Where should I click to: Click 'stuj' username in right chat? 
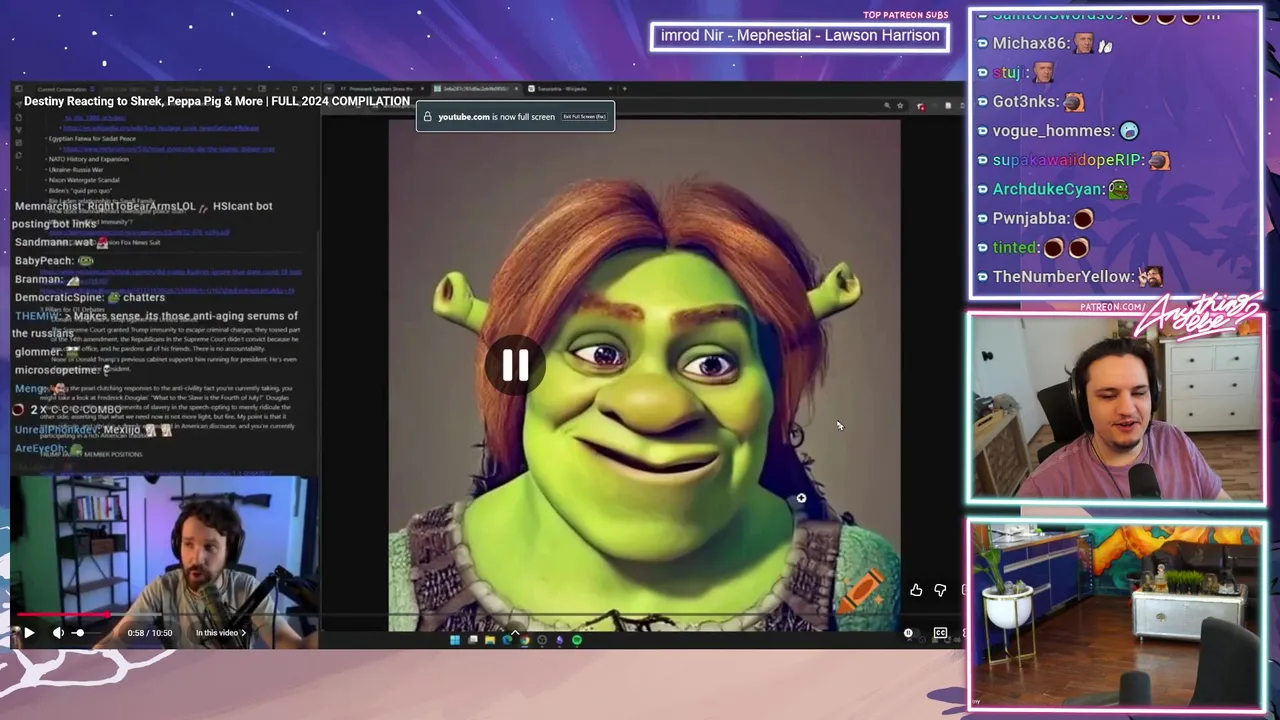pyautogui.click(x=1006, y=72)
